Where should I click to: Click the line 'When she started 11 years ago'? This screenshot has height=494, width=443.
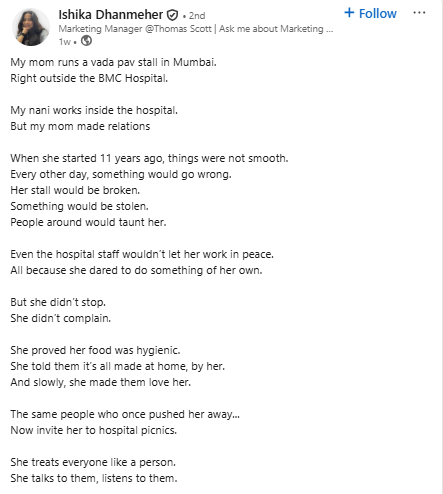coord(149,158)
